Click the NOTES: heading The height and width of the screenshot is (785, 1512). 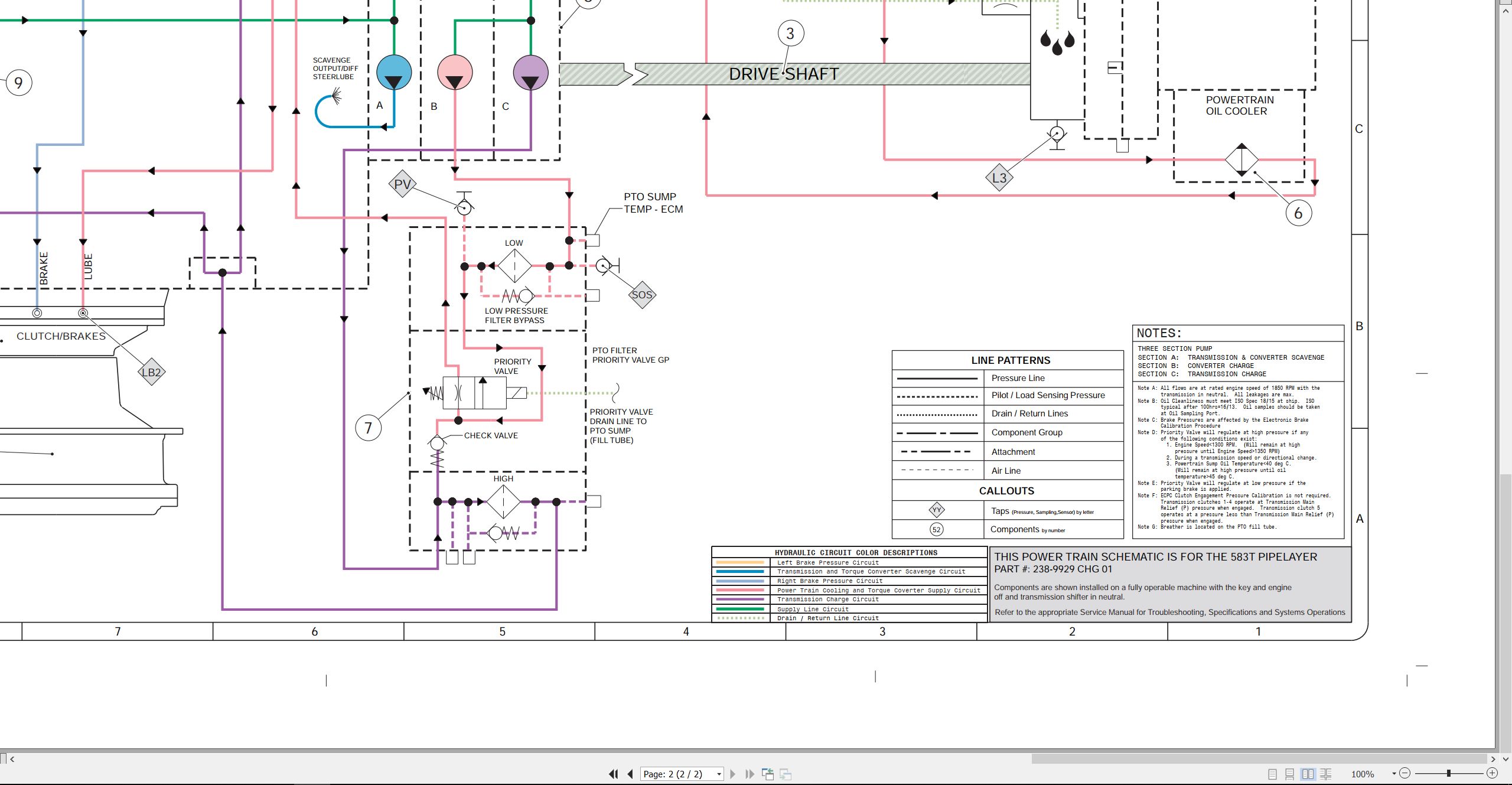point(1159,333)
